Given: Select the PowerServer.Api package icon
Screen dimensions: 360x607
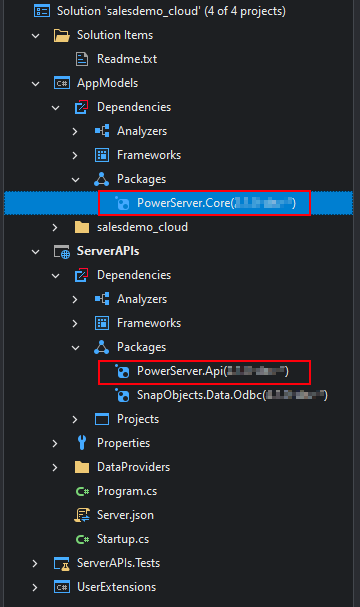Looking at the screenshot, I should 122,371.
